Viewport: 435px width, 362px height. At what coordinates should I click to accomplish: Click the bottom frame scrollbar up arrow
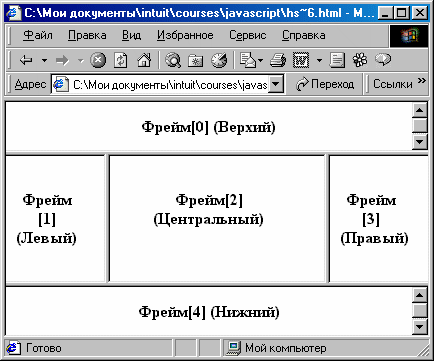coord(420,295)
